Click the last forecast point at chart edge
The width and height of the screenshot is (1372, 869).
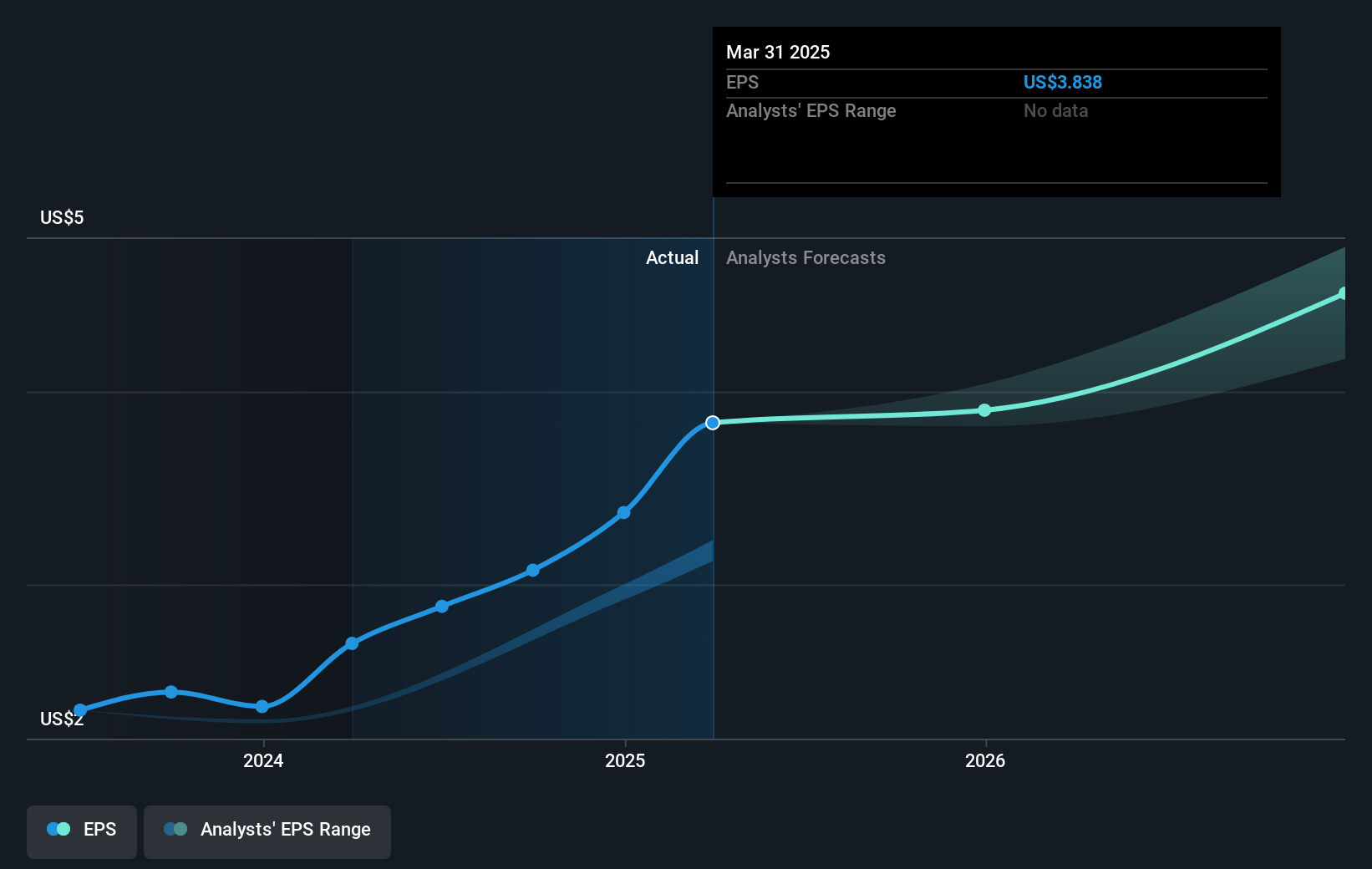tap(1343, 293)
